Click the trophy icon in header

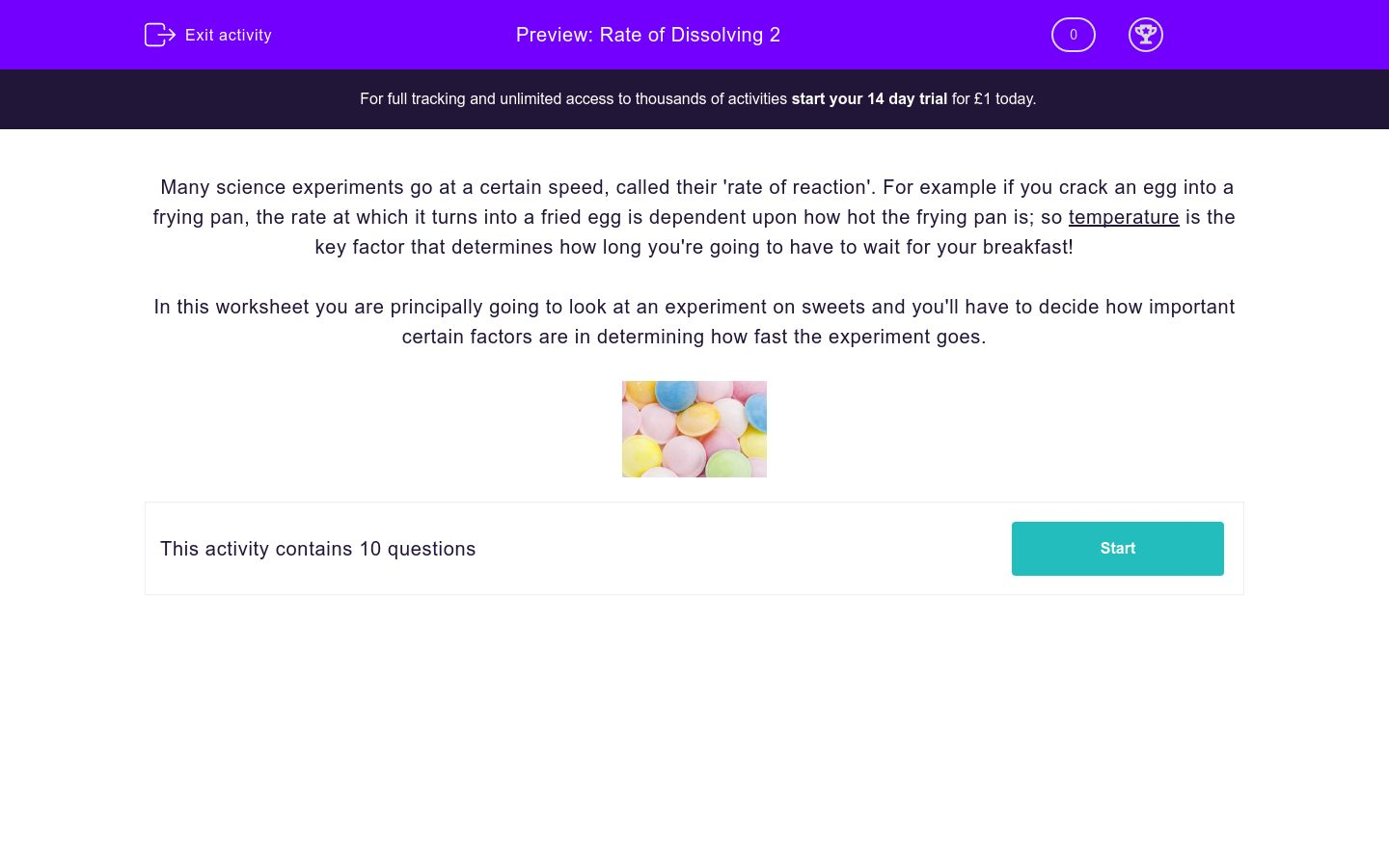coord(1145,35)
